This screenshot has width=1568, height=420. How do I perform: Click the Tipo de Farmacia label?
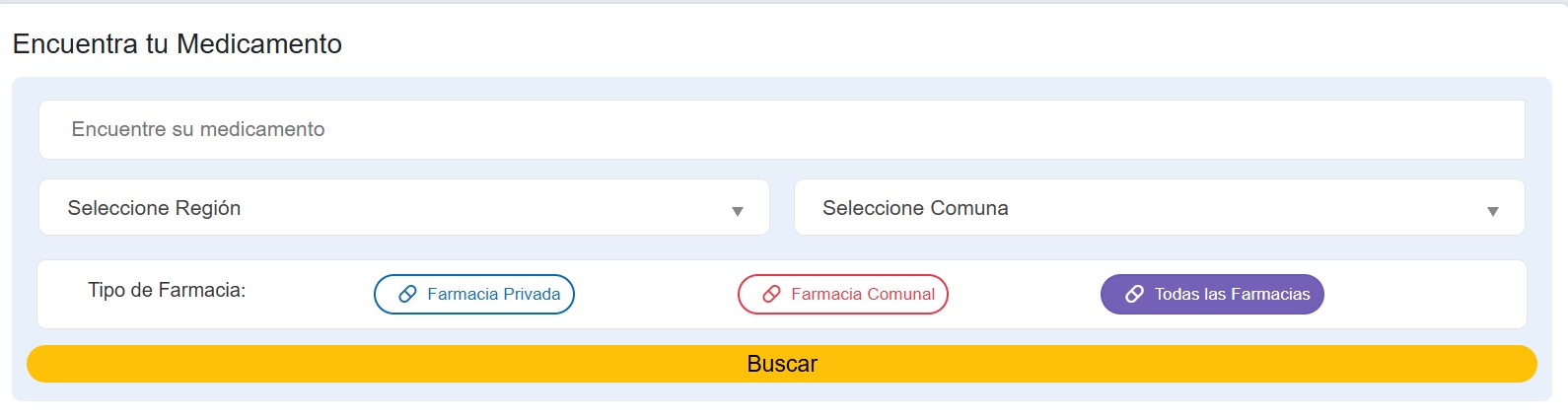(167, 290)
